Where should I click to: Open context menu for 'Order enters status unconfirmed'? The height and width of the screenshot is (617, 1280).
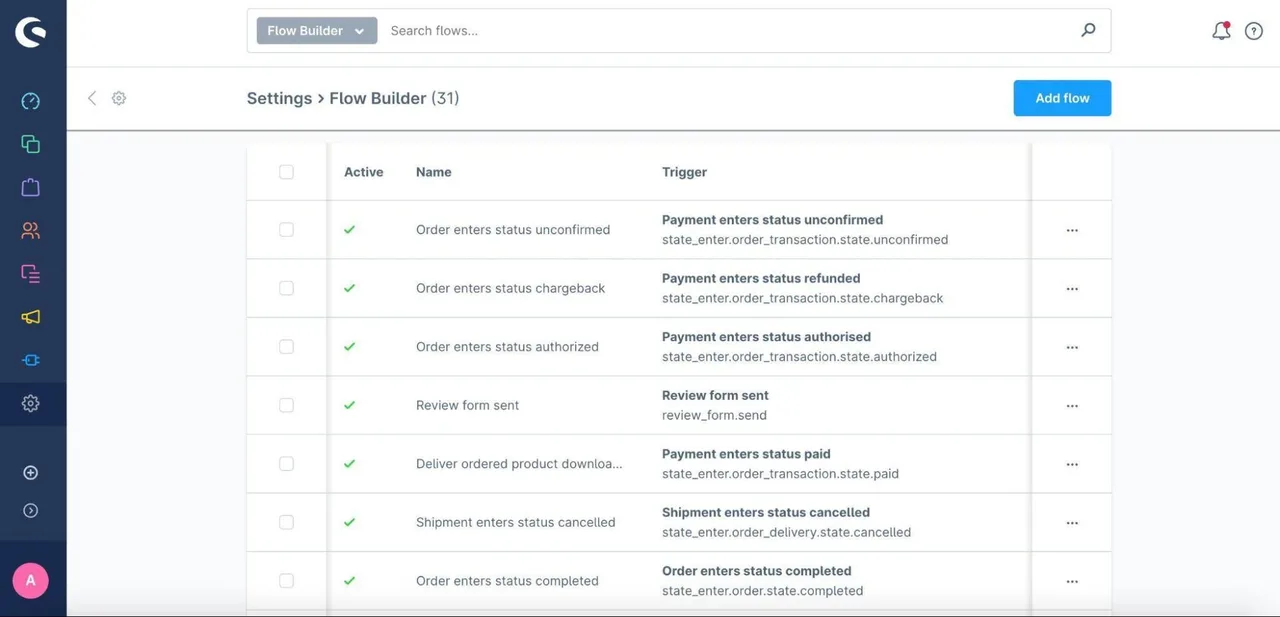(1072, 230)
